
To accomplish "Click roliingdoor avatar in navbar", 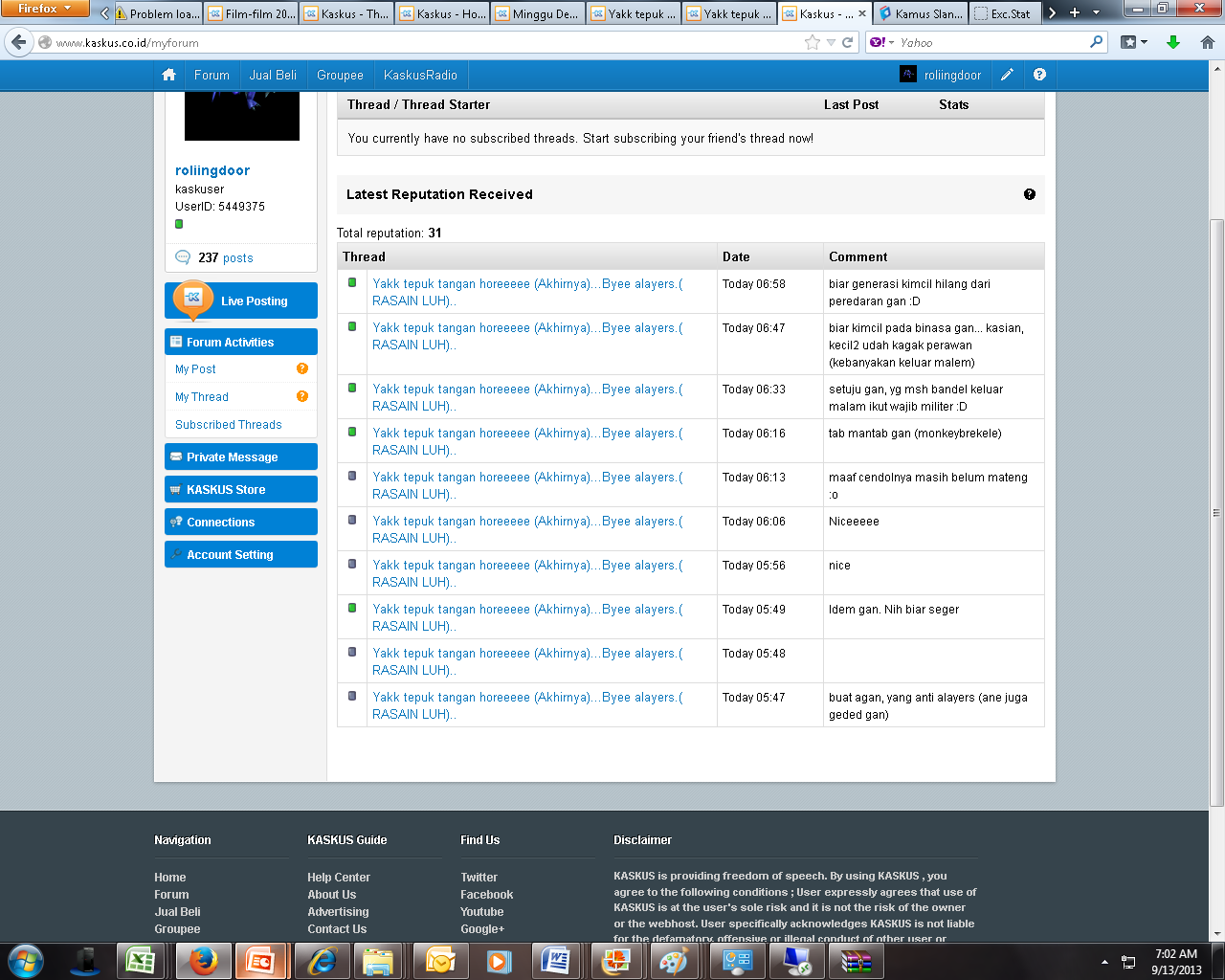I will [x=908, y=75].
